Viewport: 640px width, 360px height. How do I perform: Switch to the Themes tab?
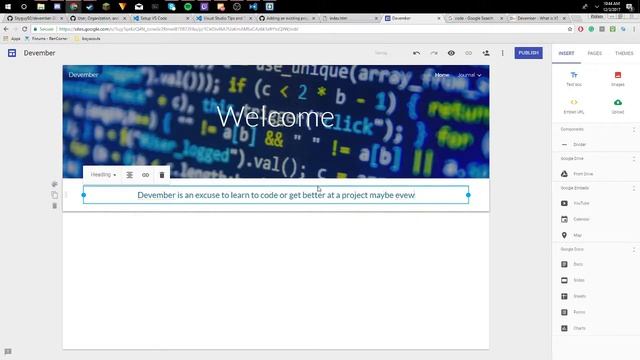(624, 53)
